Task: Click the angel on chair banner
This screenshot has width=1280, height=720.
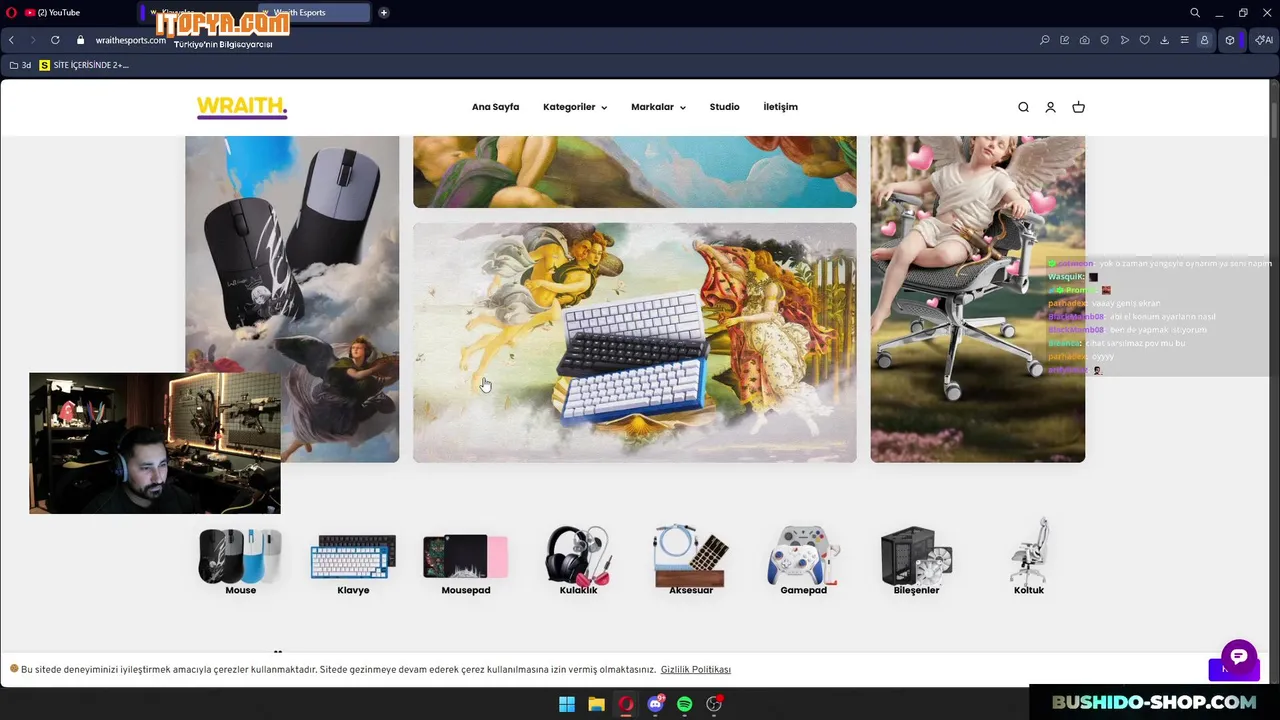Action: click(977, 299)
